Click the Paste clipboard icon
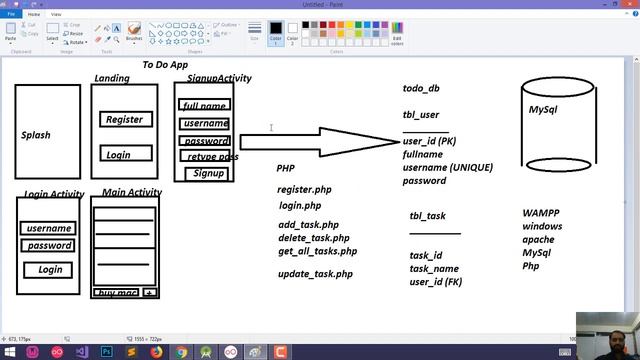640x360 pixels. pyautogui.click(x=11, y=28)
